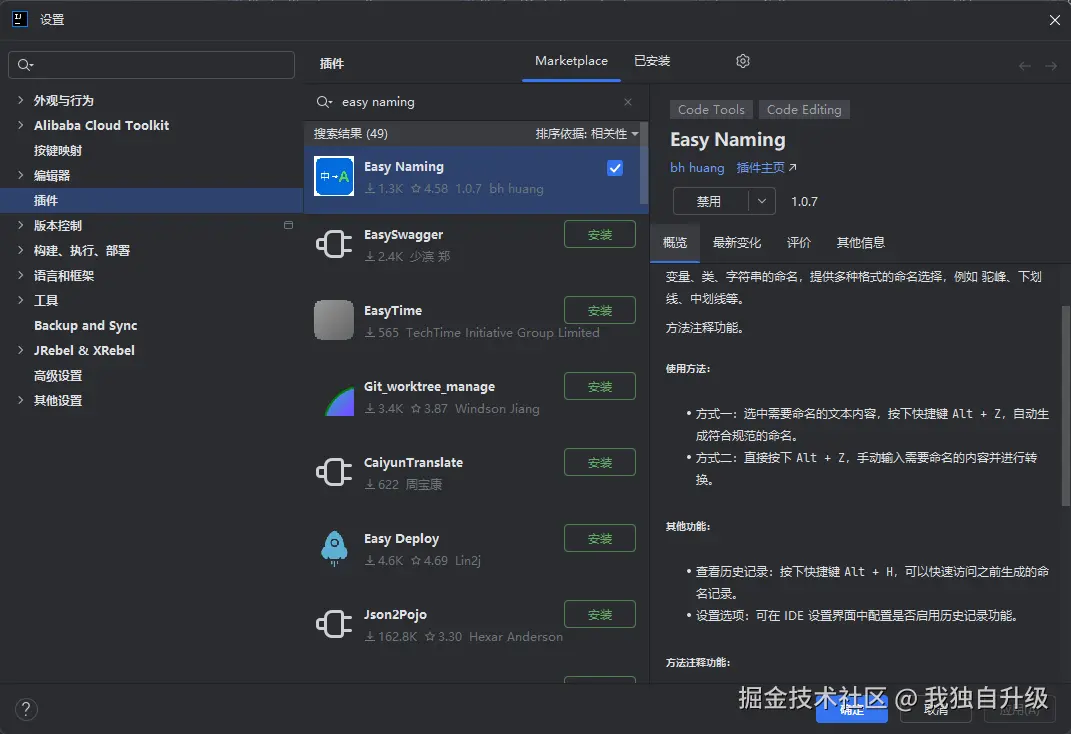The image size is (1071, 734).
Task: Click the Easy Deploy rocket icon
Action: (334, 548)
